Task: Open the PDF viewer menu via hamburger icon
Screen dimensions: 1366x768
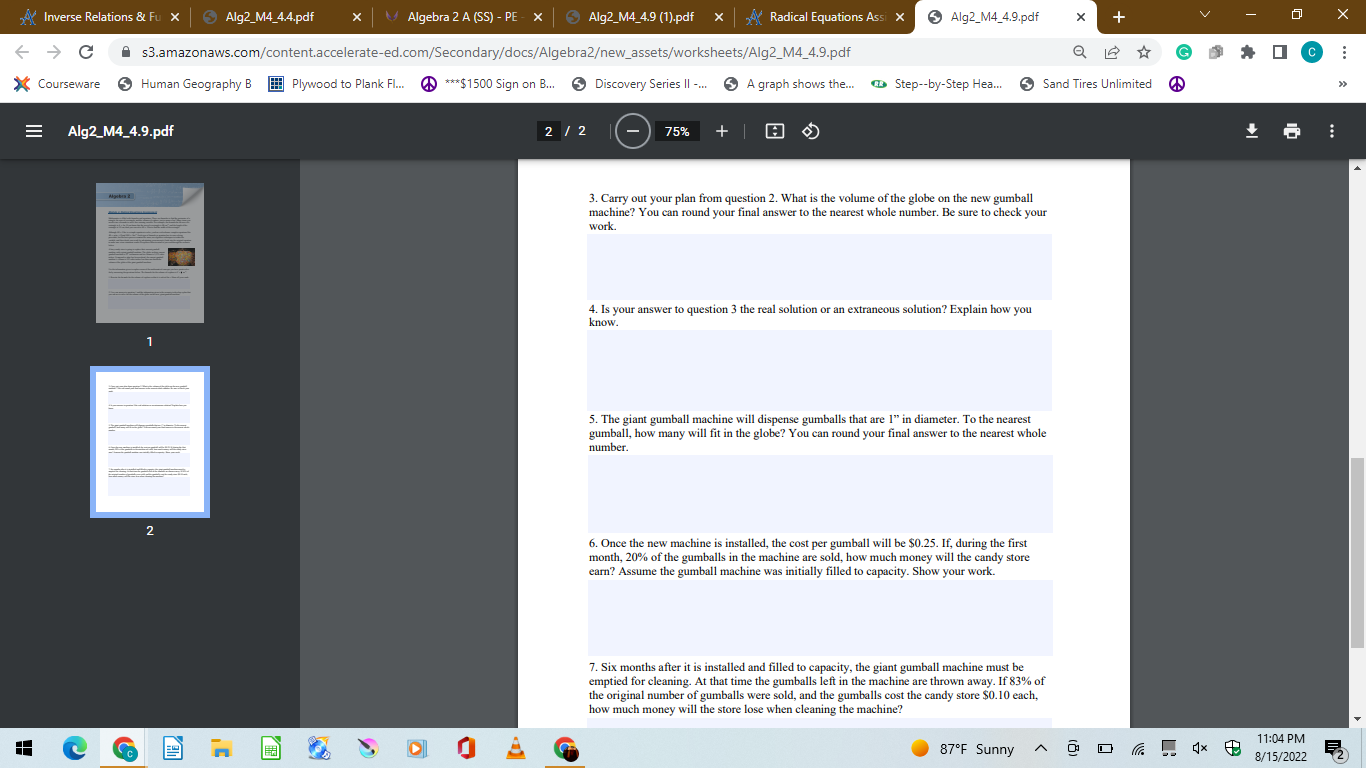Action: click(33, 131)
